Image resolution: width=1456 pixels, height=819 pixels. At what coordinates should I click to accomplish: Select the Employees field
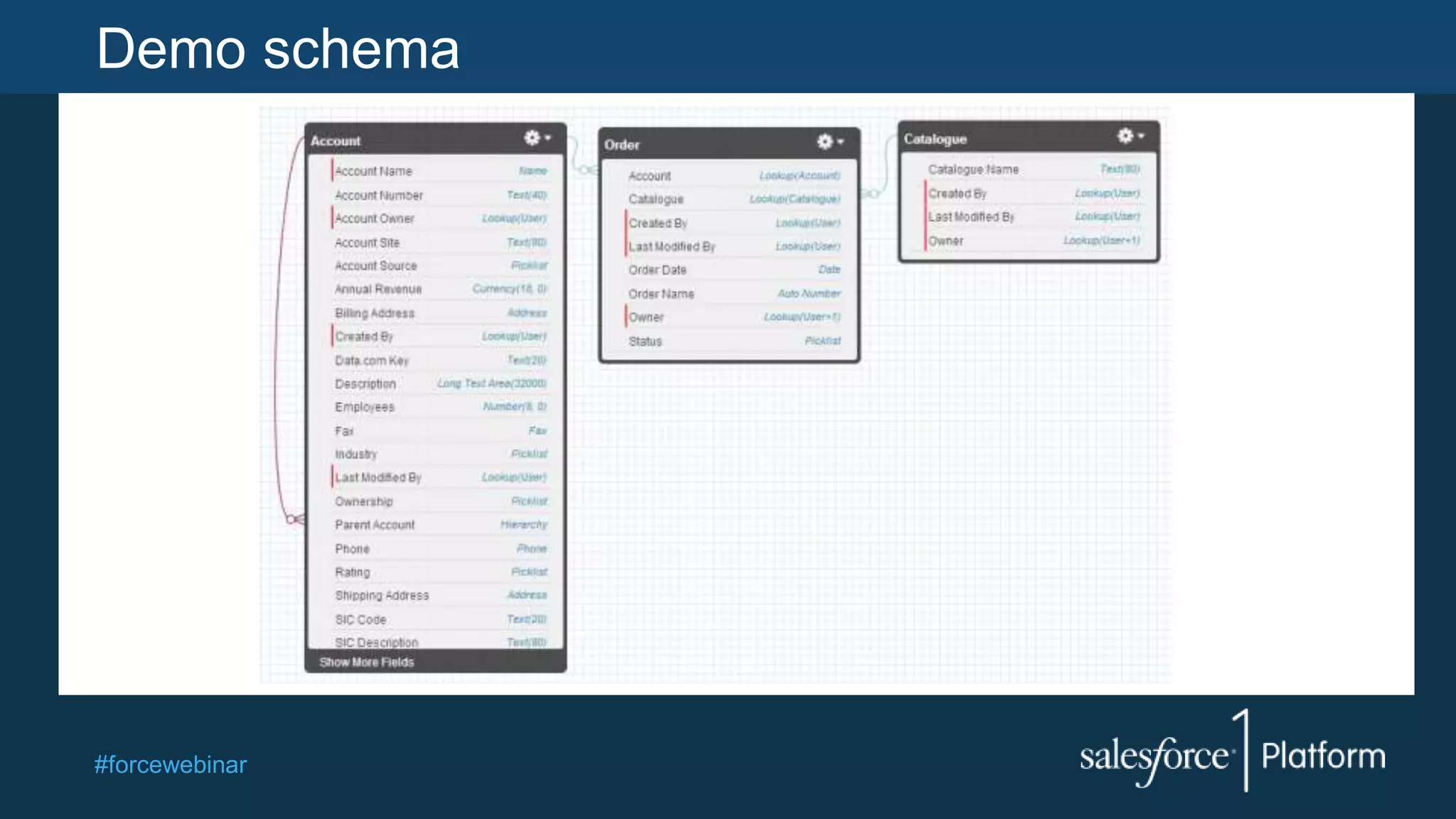coord(439,407)
